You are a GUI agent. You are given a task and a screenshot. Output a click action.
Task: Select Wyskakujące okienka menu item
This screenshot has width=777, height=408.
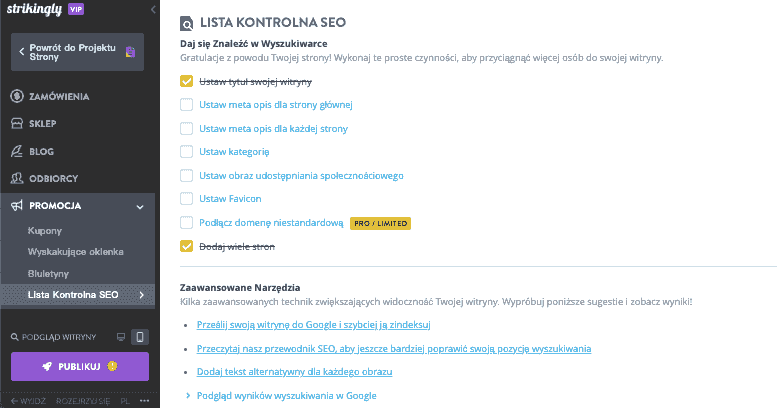(75, 252)
